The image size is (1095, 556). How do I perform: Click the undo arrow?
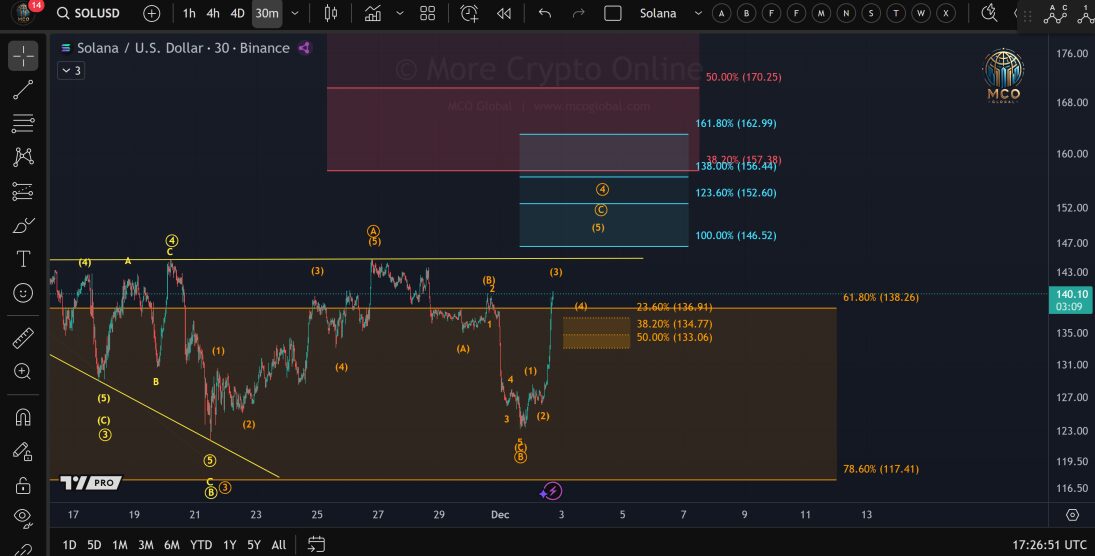pyautogui.click(x=545, y=14)
